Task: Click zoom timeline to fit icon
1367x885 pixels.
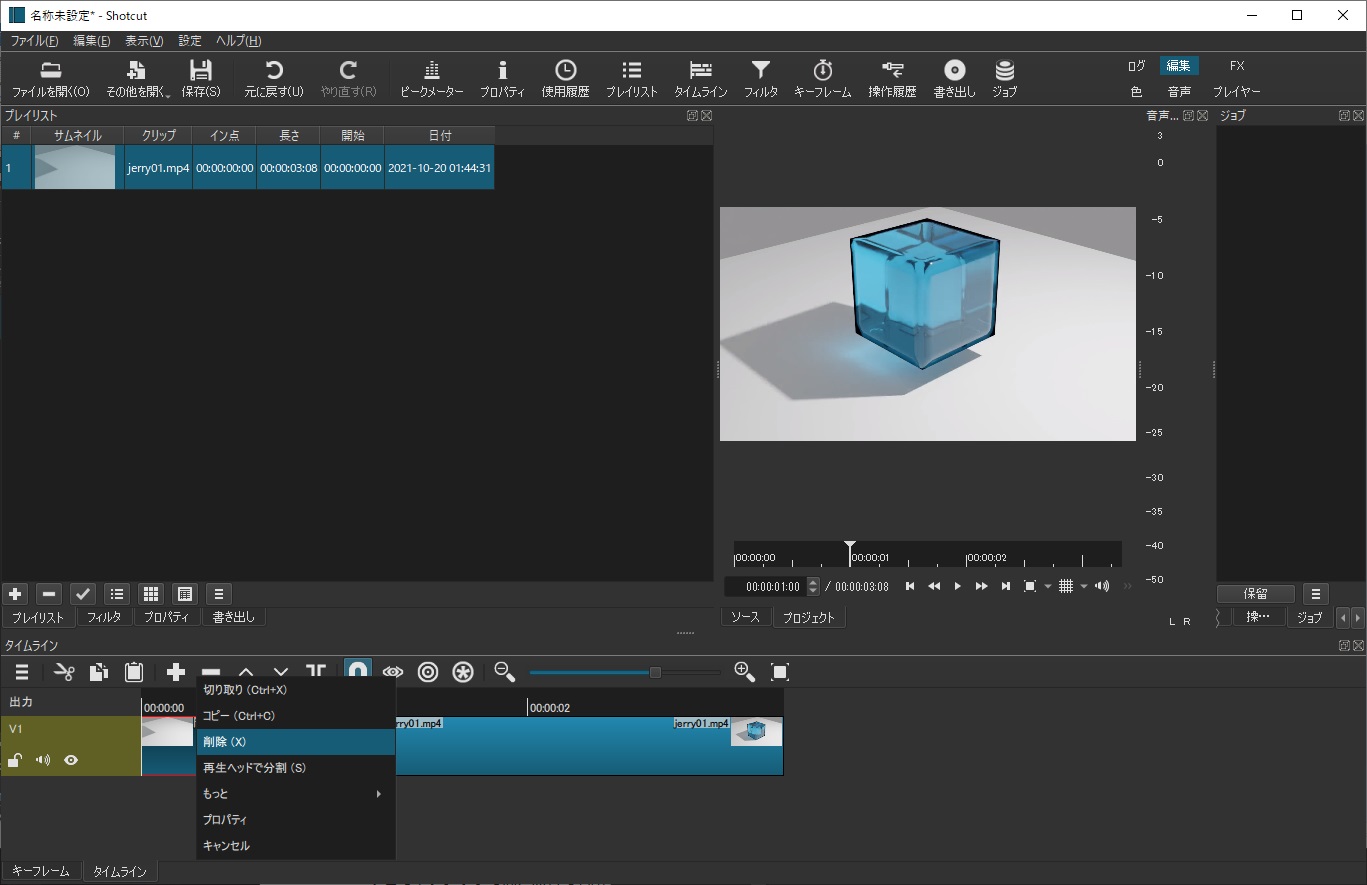Action: point(780,672)
